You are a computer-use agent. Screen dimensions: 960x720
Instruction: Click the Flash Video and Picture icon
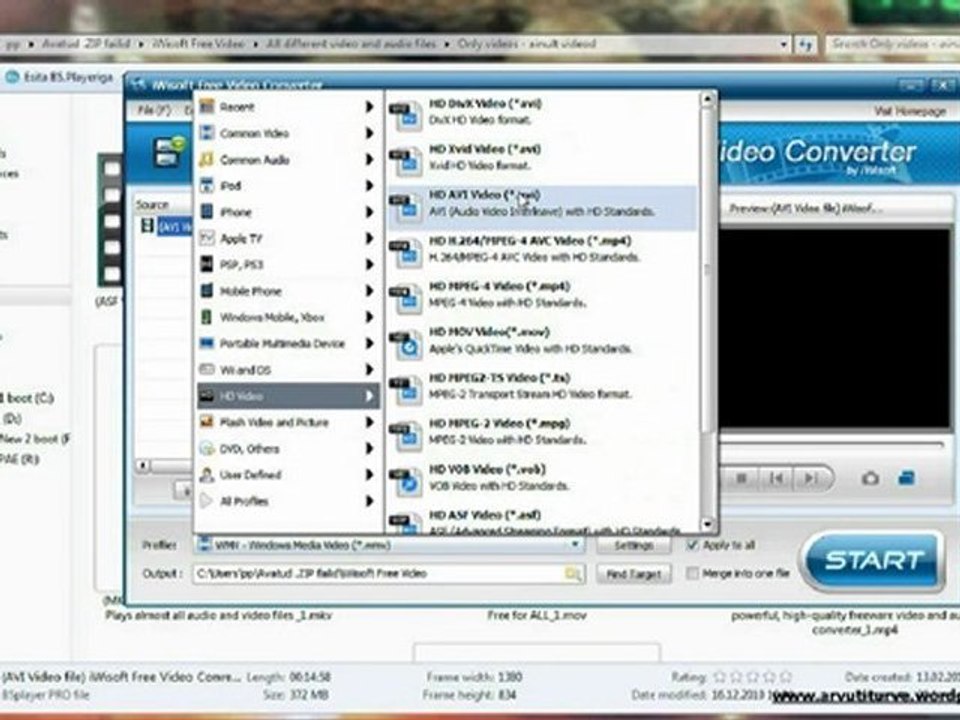coord(207,422)
